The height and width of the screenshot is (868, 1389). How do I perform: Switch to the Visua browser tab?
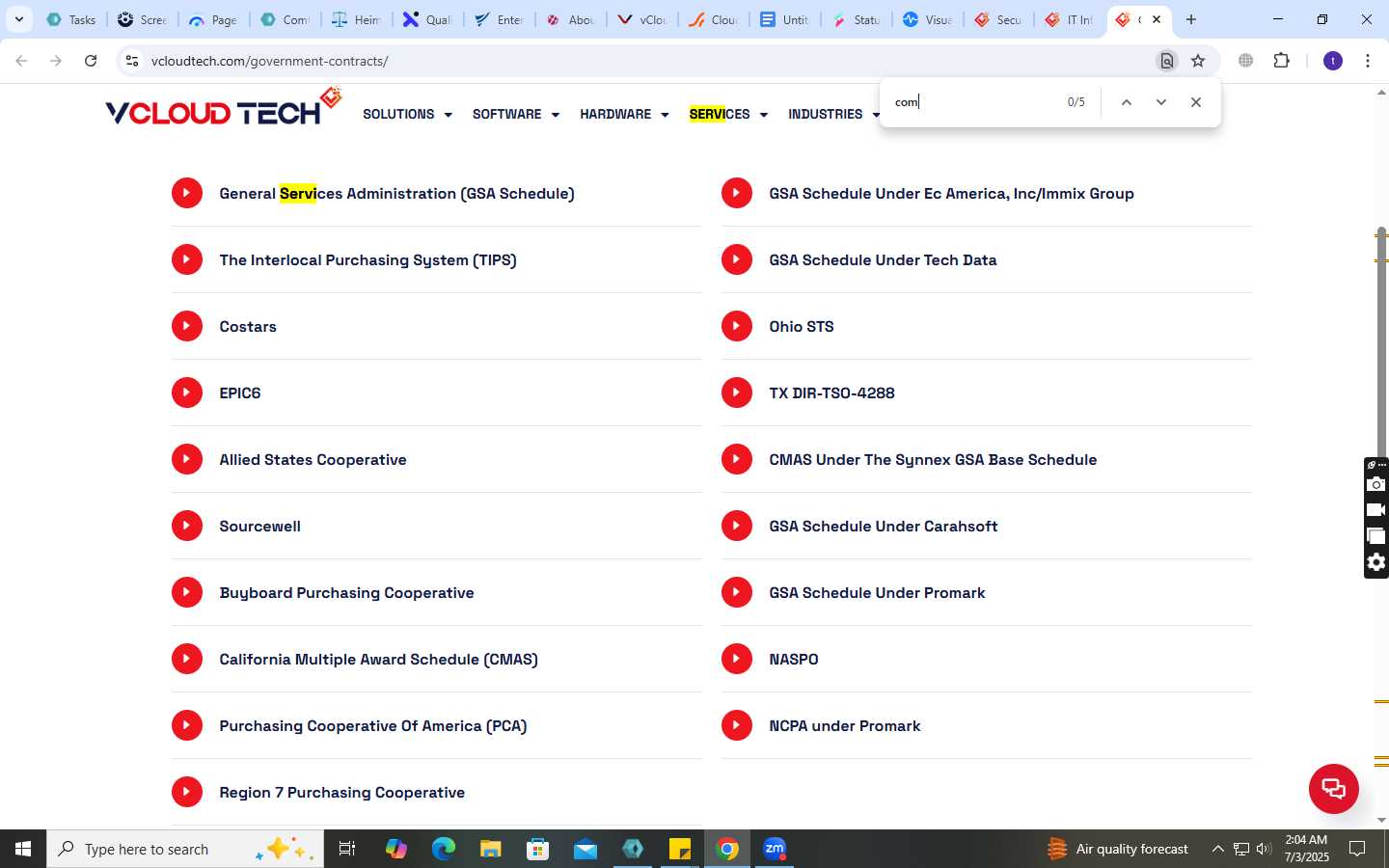click(927, 19)
